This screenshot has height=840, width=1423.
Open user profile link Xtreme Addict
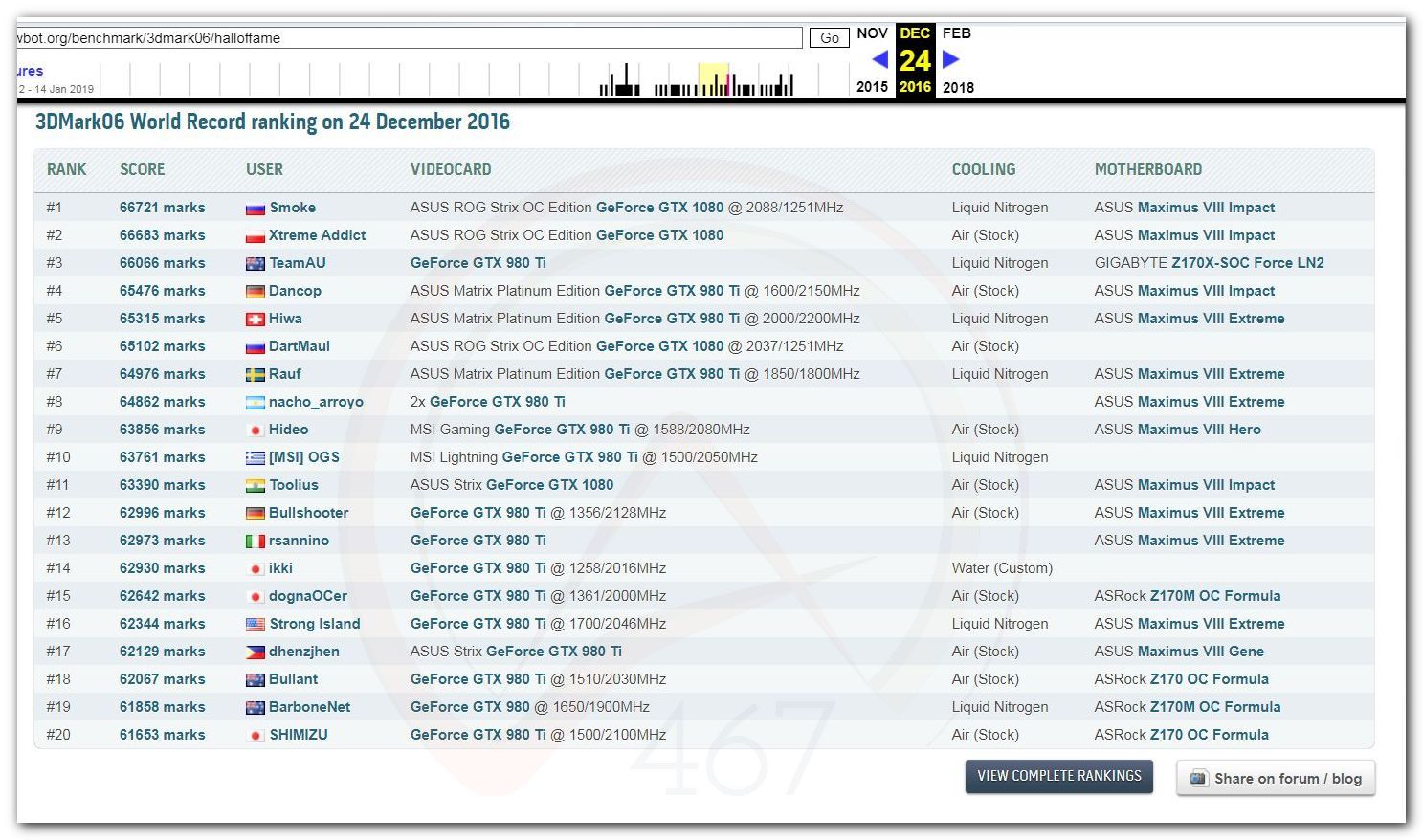pyautogui.click(x=318, y=235)
